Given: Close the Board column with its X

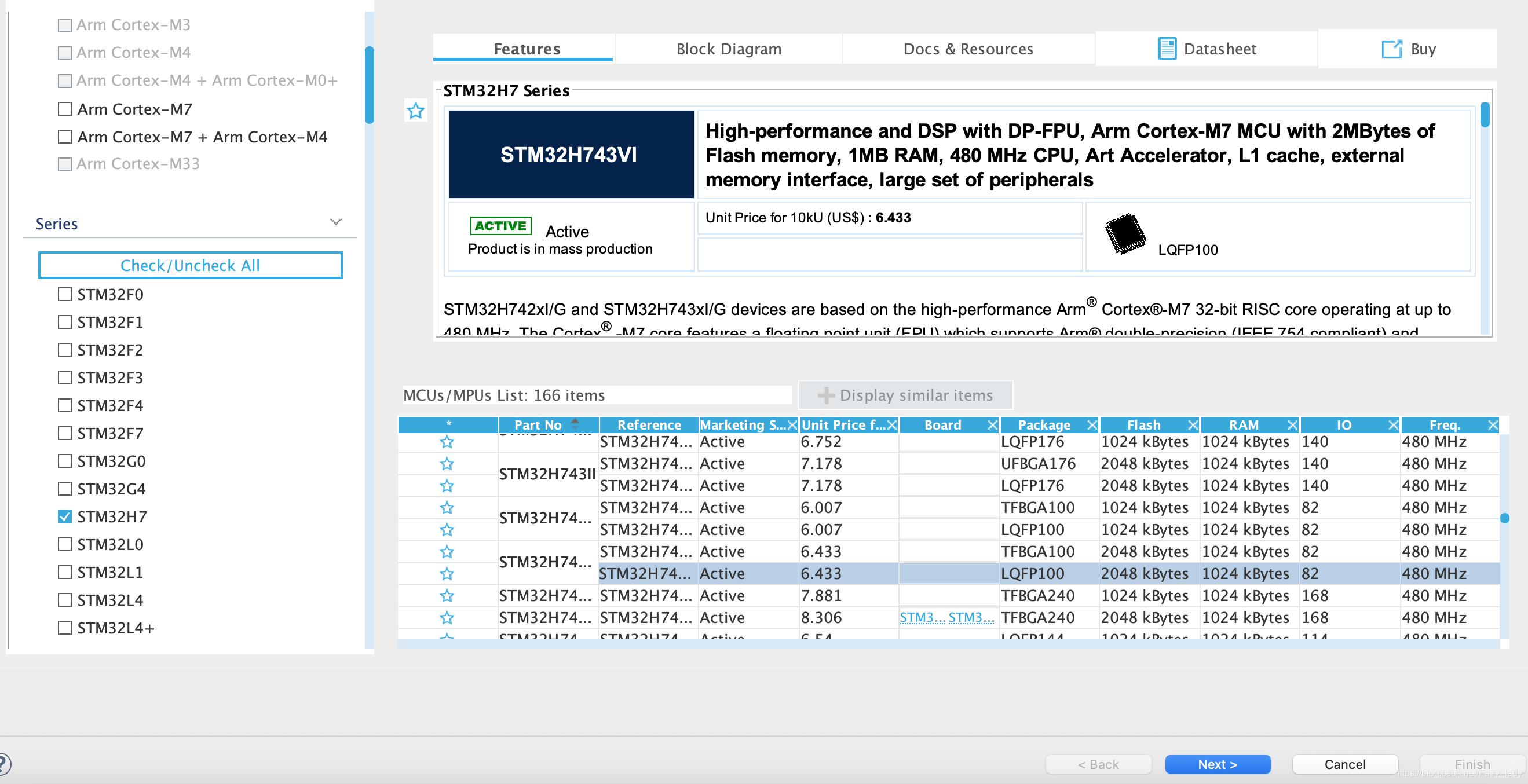Looking at the screenshot, I should point(992,425).
